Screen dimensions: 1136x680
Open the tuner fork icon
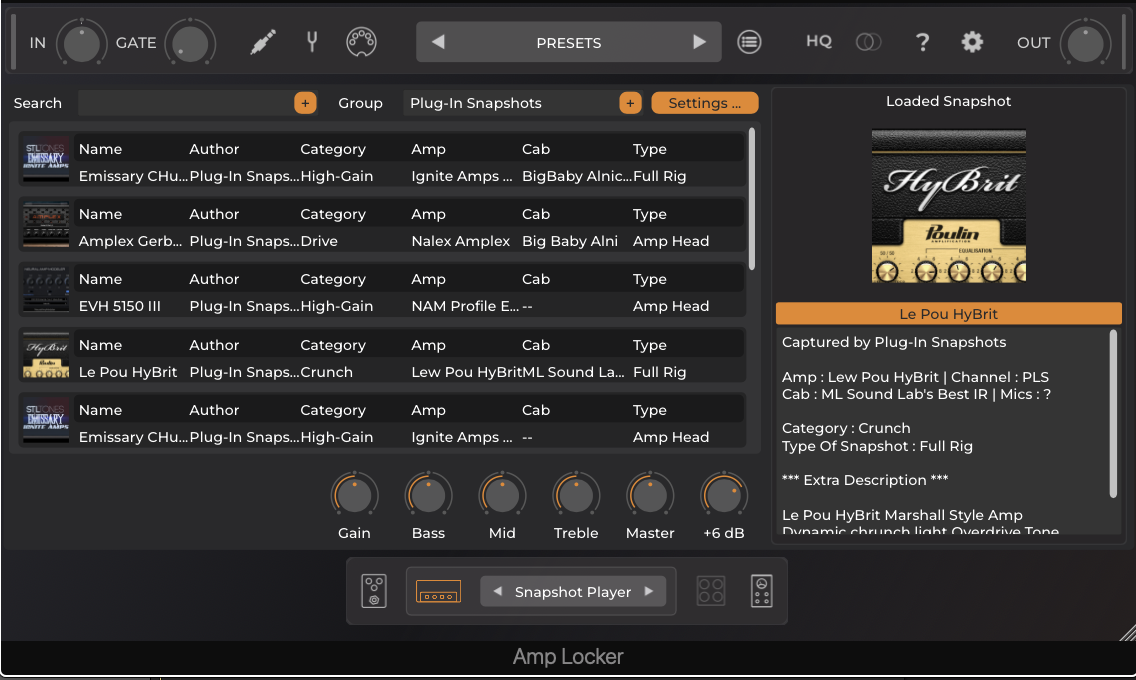coord(312,42)
